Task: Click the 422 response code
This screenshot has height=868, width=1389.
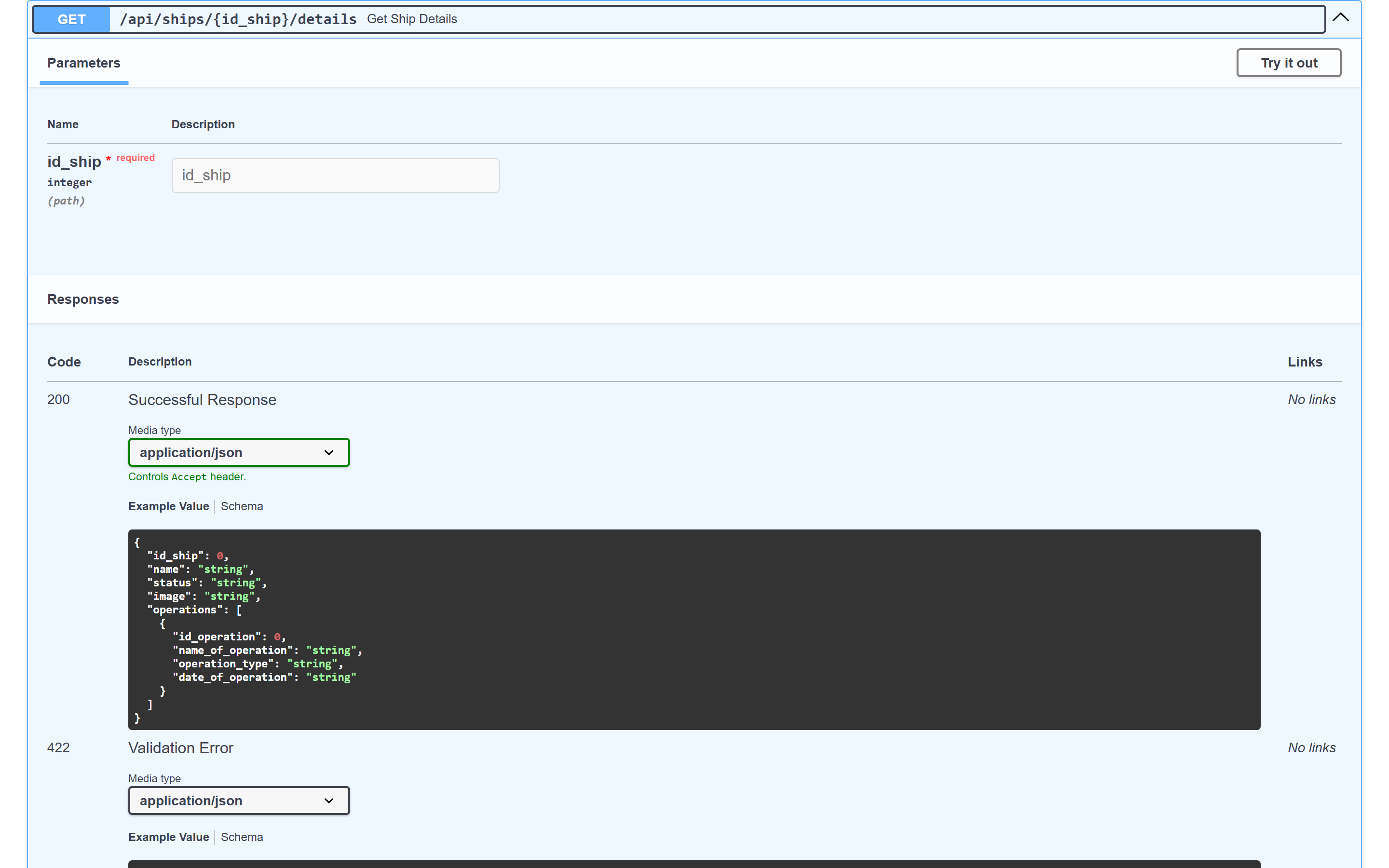Action: tap(58, 747)
